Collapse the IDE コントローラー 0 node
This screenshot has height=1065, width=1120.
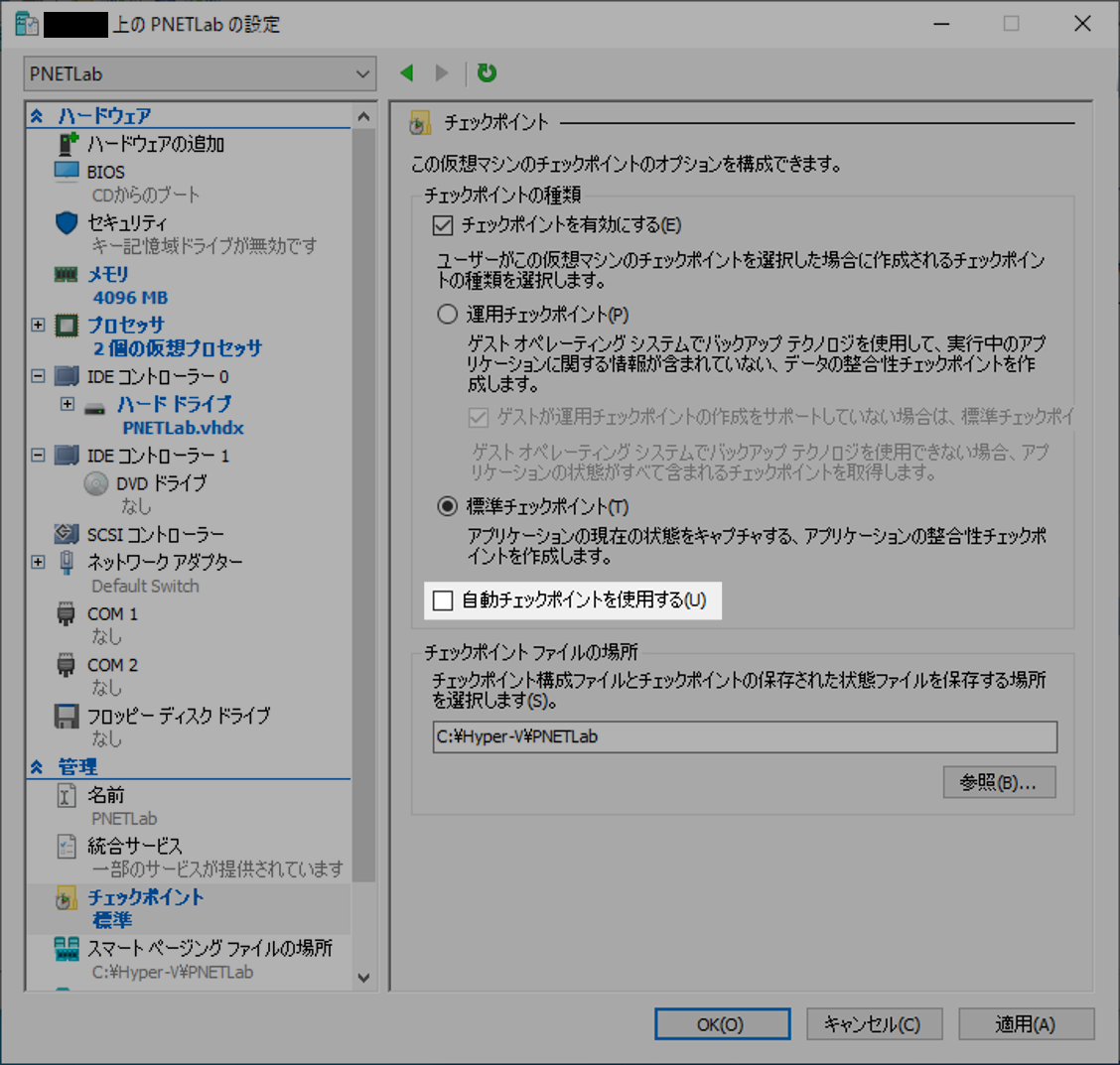click(x=38, y=376)
